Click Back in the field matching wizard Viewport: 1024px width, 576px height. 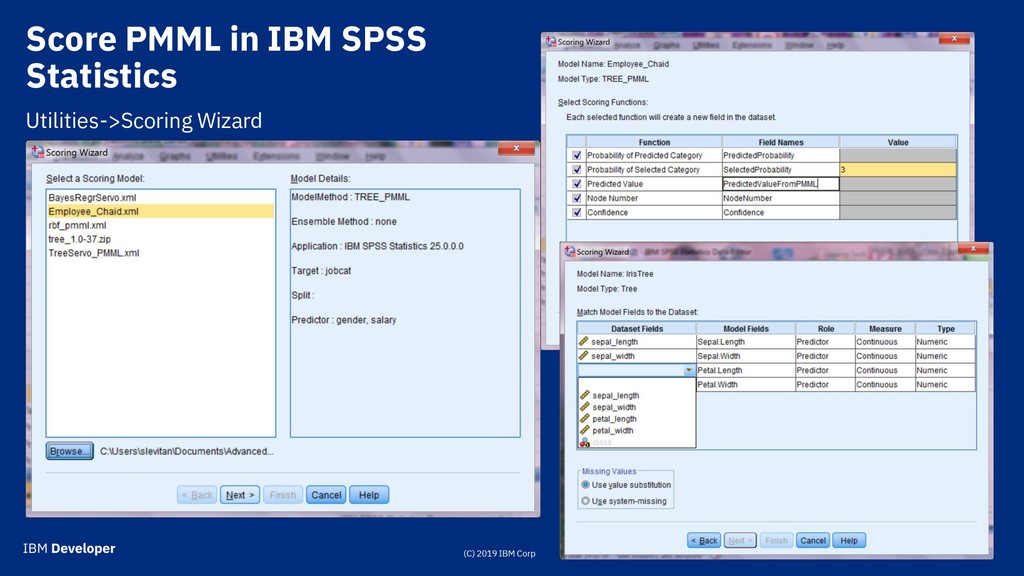pos(704,541)
